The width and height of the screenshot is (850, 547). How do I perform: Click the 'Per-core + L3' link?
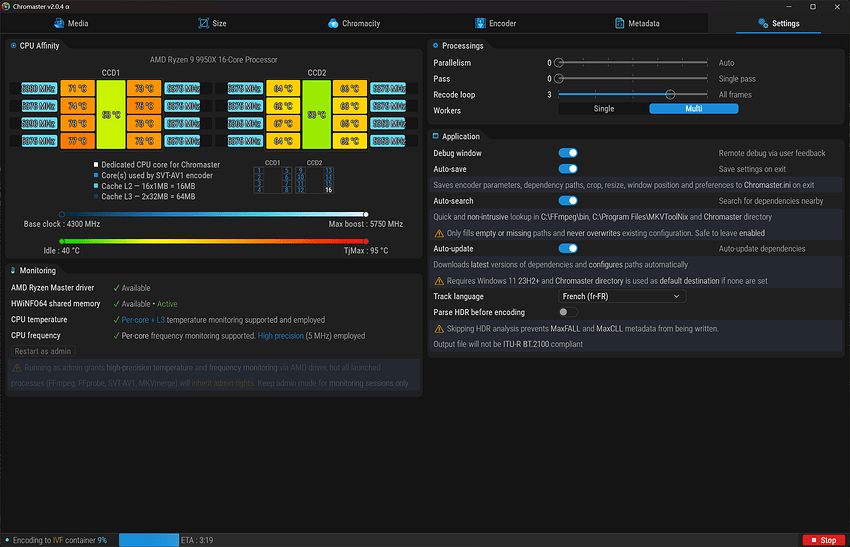coord(143,320)
